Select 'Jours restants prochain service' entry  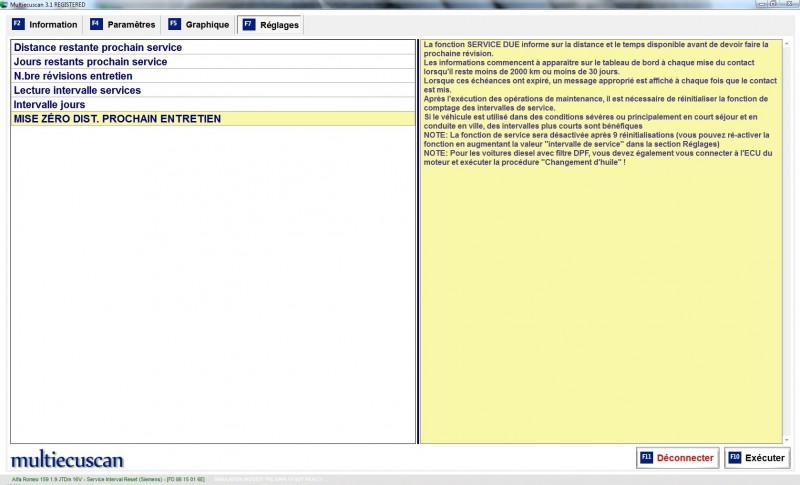[90, 62]
